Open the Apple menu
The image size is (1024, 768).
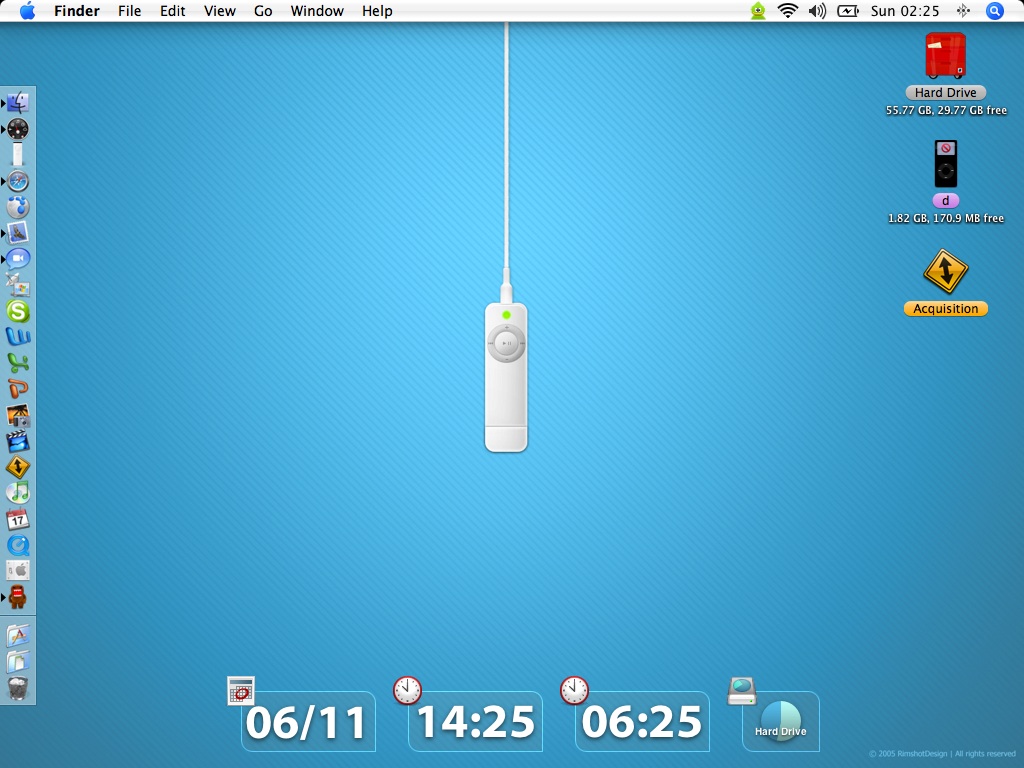click(x=27, y=11)
